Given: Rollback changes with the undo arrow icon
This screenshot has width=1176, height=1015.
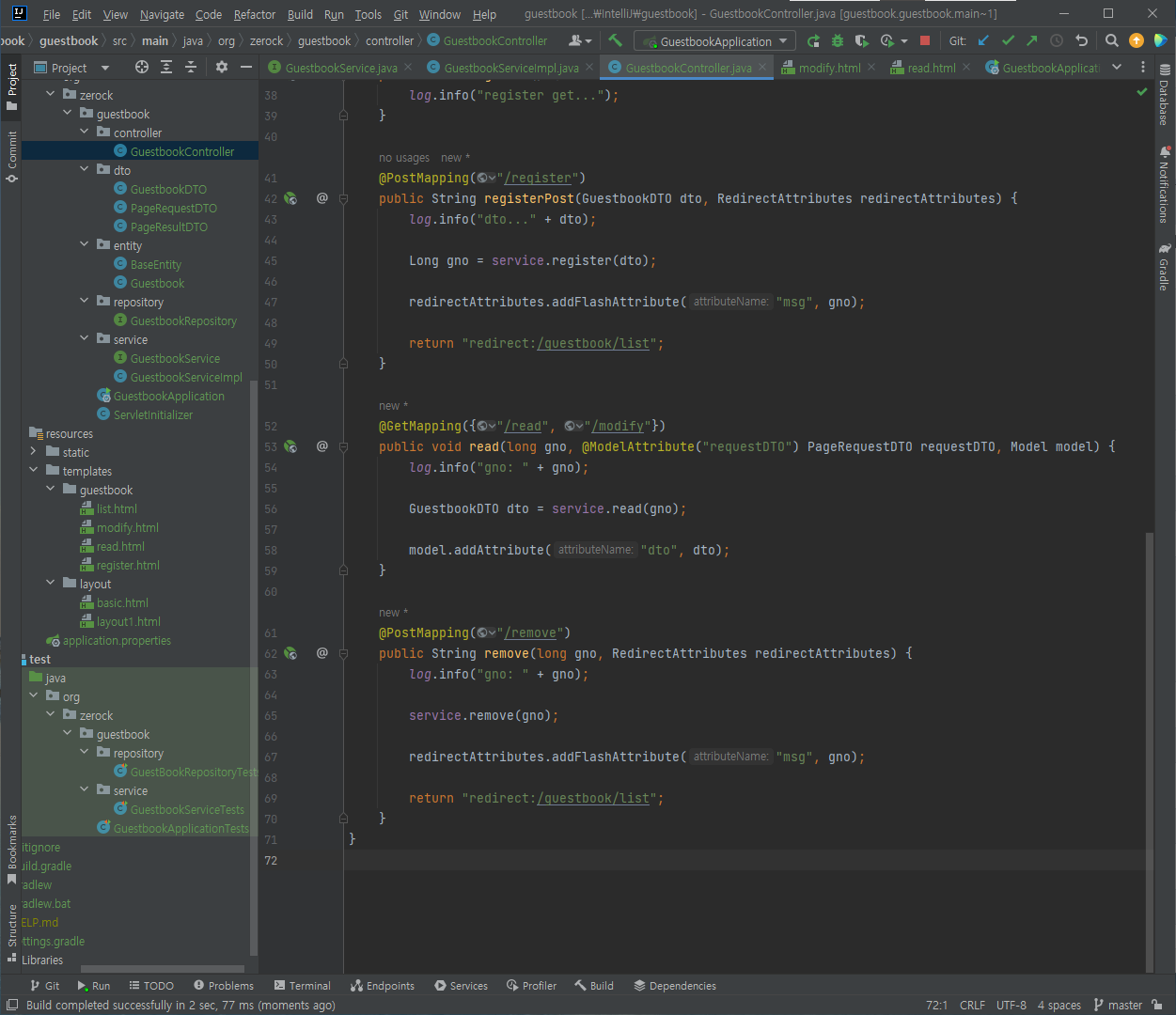Looking at the screenshot, I should [1081, 40].
